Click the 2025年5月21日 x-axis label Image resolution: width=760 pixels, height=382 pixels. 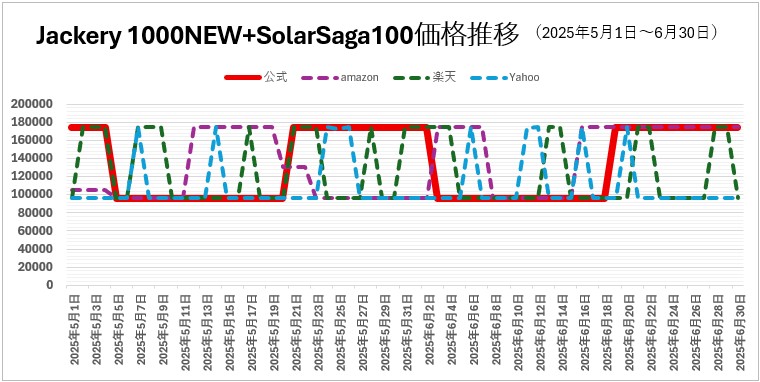click(297, 333)
